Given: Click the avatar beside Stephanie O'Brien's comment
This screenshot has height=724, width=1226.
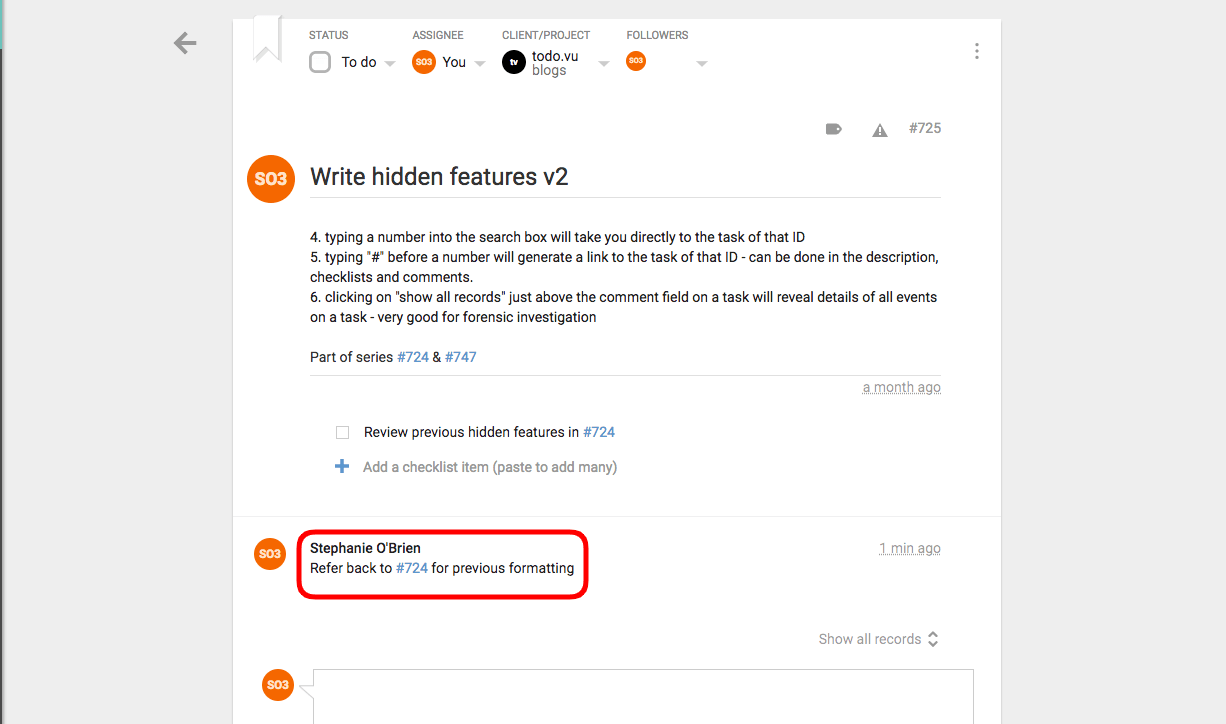Looking at the screenshot, I should pos(270,554).
